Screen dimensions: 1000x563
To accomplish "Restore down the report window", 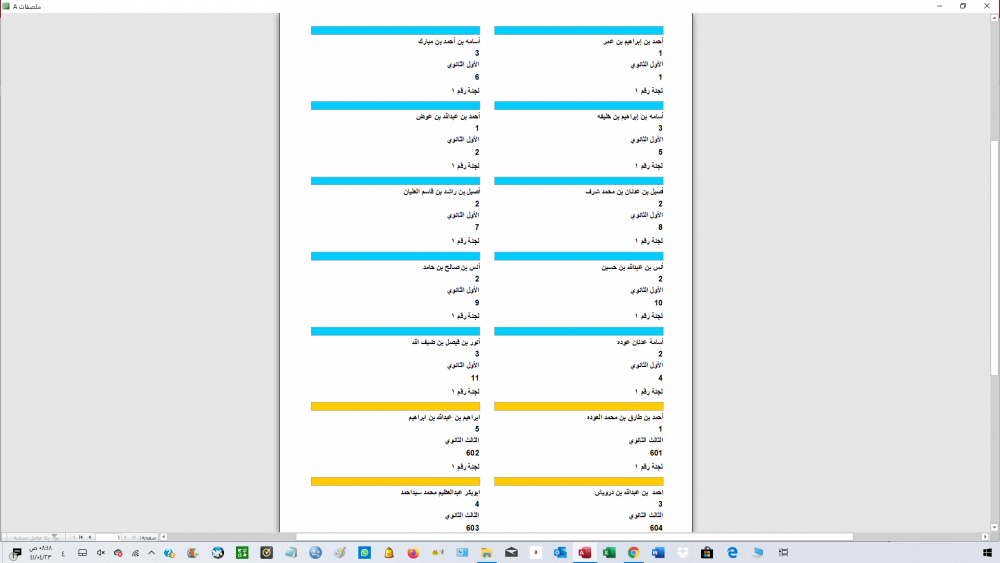I will pos(963,6).
